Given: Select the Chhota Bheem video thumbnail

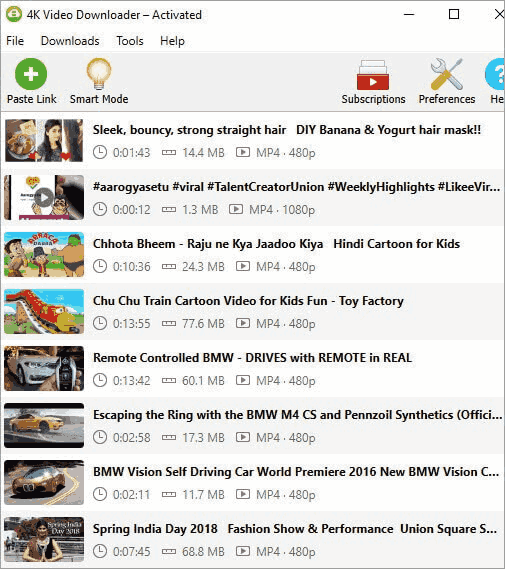Looking at the screenshot, I should [x=44, y=254].
